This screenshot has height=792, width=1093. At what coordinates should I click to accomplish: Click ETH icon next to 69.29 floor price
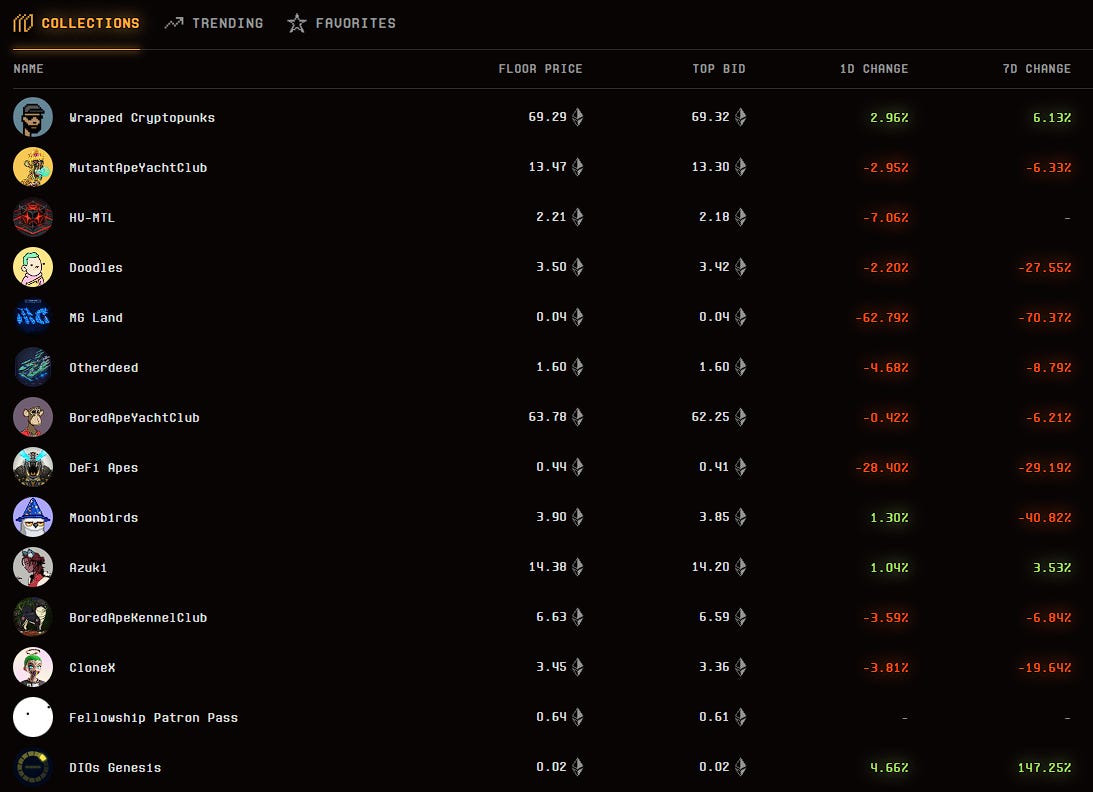pyautogui.click(x=577, y=117)
